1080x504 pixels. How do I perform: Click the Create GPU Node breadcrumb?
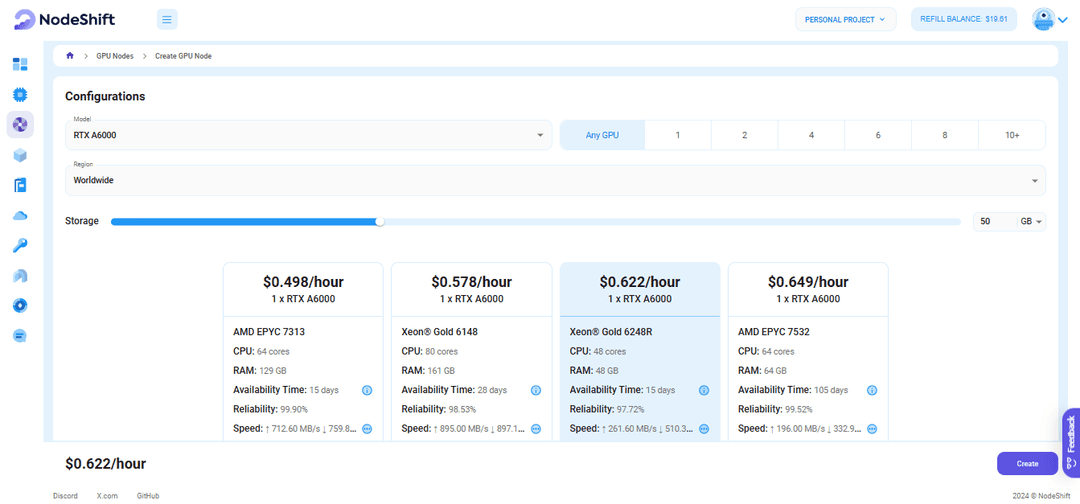pyautogui.click(x=183, y=56)
